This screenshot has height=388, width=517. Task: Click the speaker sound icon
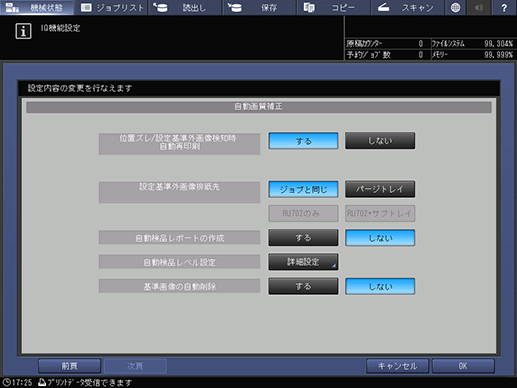pos(479,7)
